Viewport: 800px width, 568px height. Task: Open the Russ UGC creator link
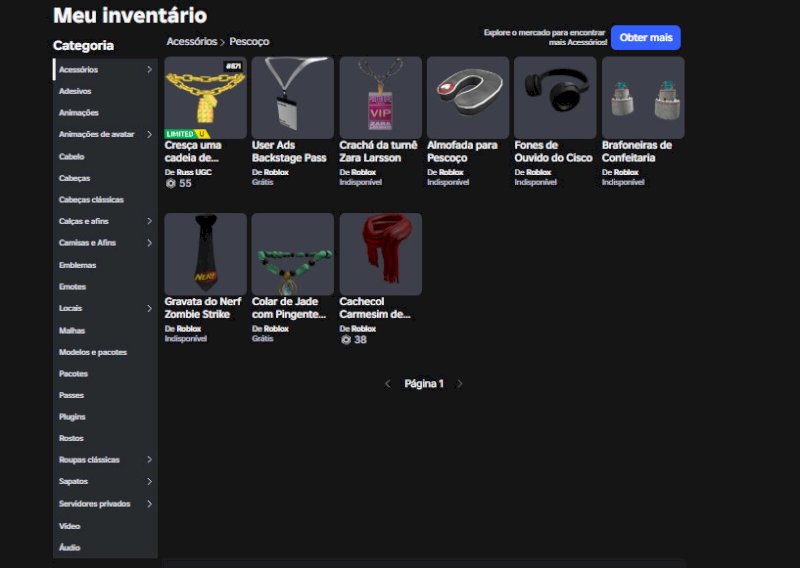click(x=194, y=172)
